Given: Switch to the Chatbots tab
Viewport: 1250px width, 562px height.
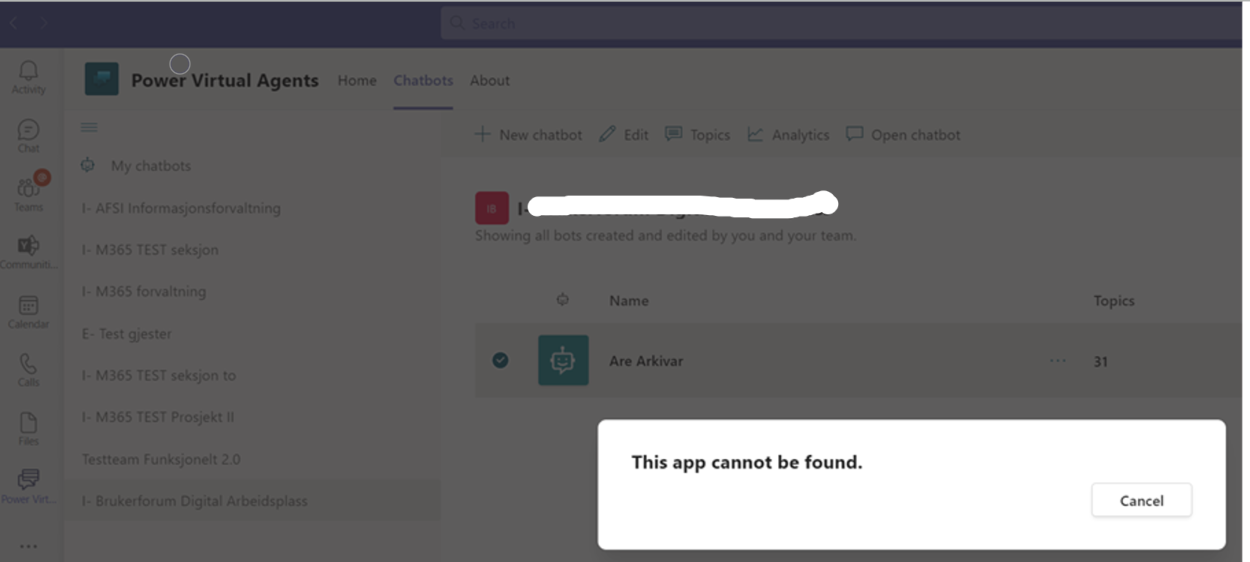Looking at the screenshot, I should tap(423, 80).
